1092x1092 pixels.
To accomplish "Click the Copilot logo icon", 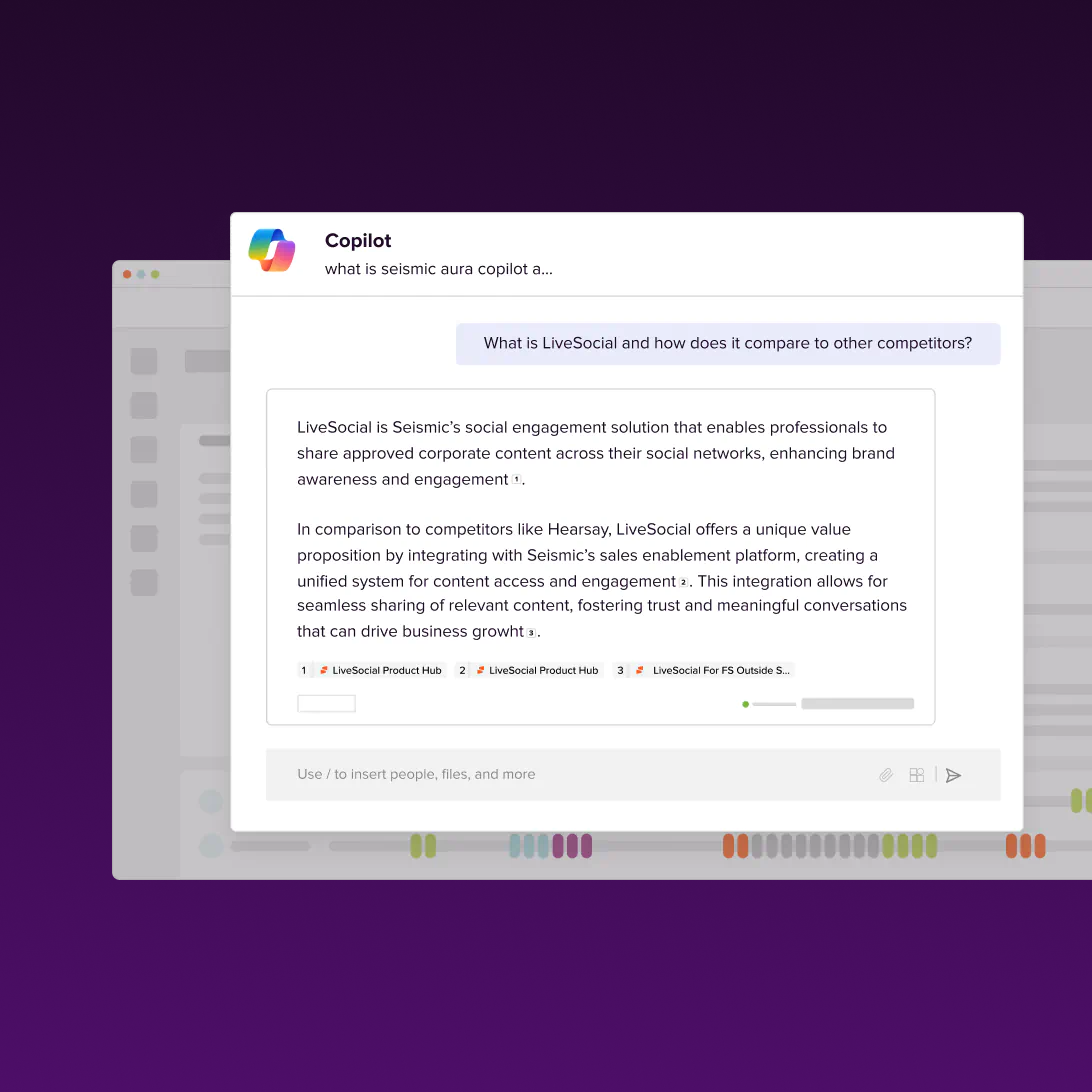I will [x=272, y=250].
